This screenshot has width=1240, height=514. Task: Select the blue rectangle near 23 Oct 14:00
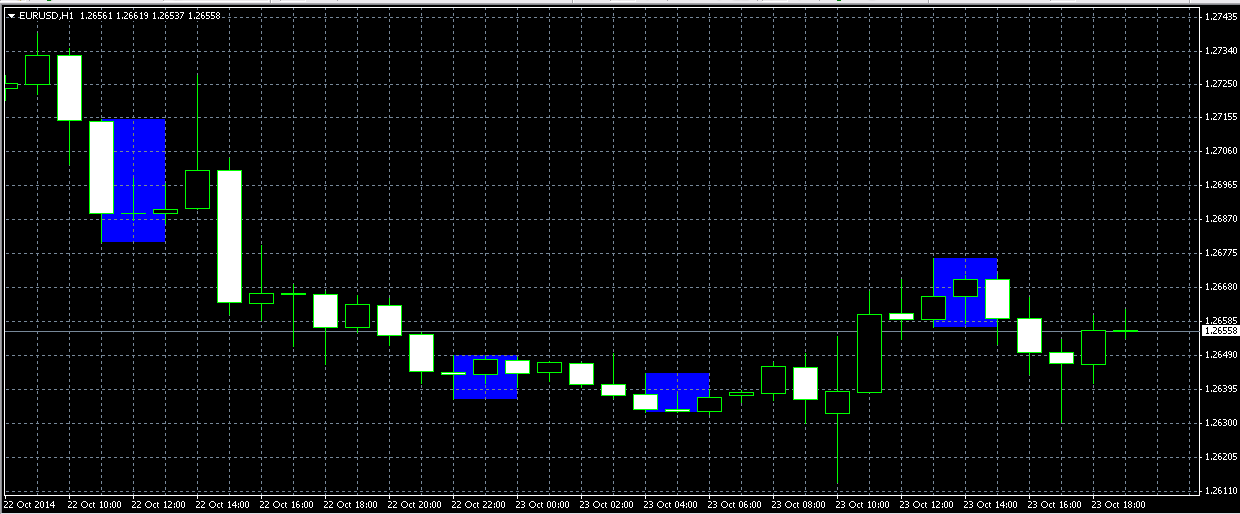point(965,293)
